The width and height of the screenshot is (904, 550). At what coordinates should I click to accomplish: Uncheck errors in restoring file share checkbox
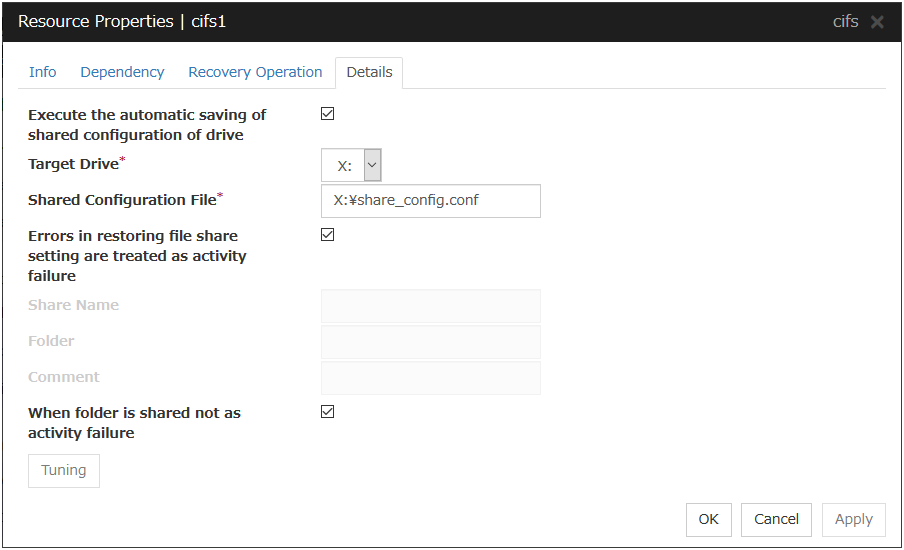pyautogui.click(x=328, y=235)
